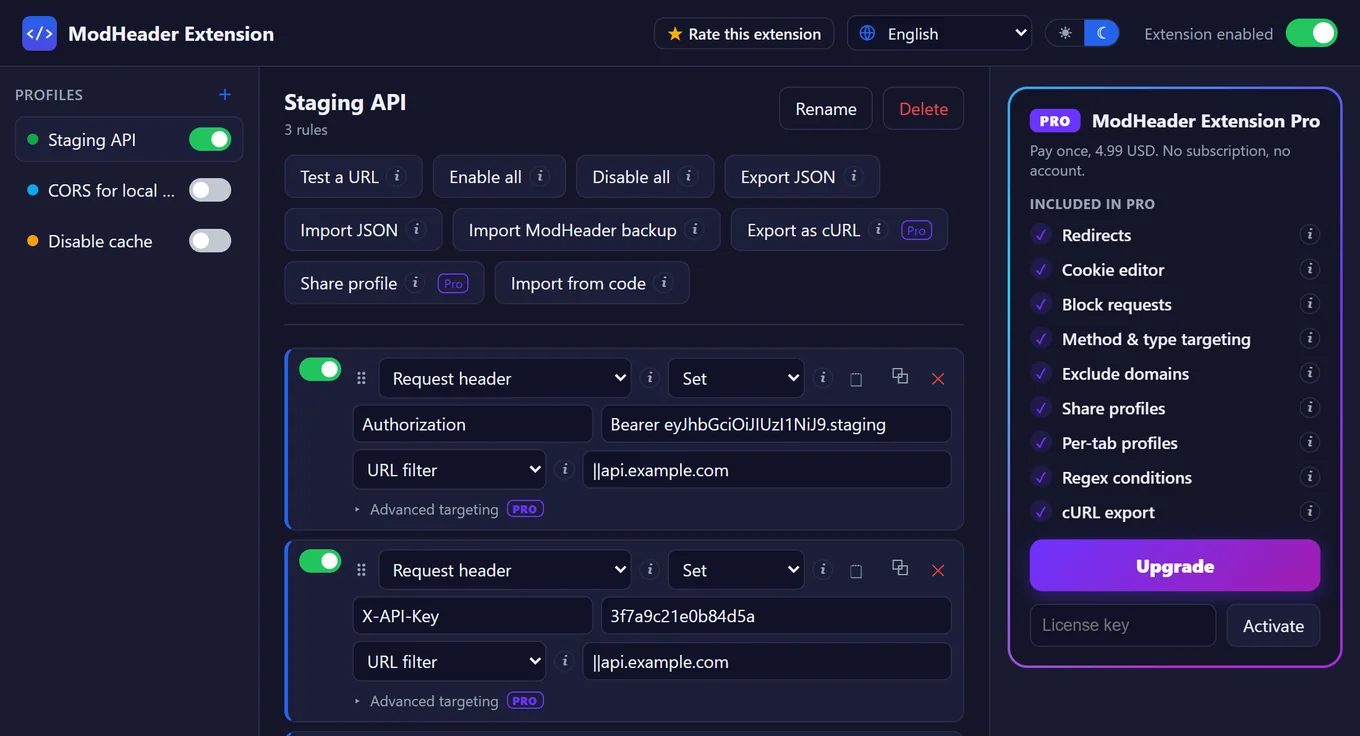Show info for Cookie editor feature
This screenshot has height=736, width=1360.
[x=1309, y=269]
